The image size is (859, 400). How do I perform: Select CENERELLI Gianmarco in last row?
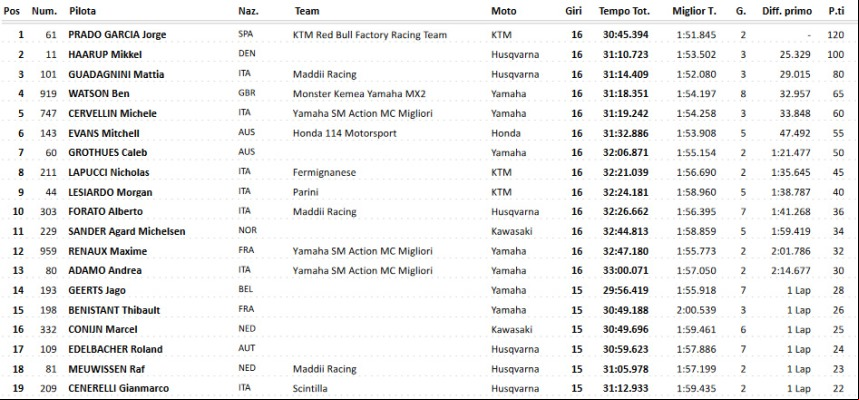pyautogui.click(x=118, y=388)
